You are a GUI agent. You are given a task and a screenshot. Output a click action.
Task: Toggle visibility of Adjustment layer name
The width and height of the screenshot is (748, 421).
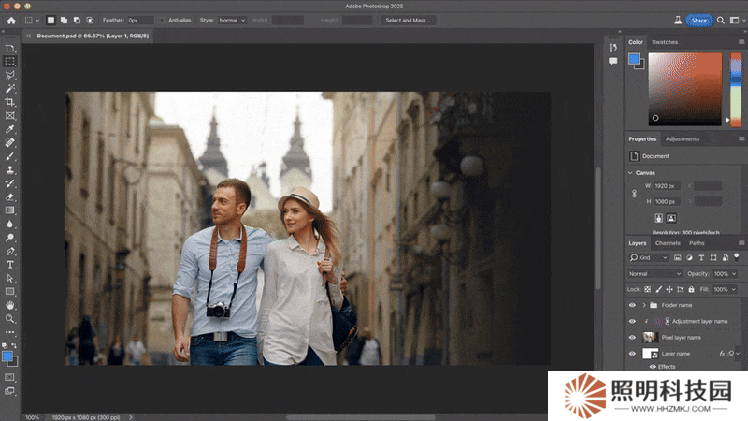pos(632,322)
